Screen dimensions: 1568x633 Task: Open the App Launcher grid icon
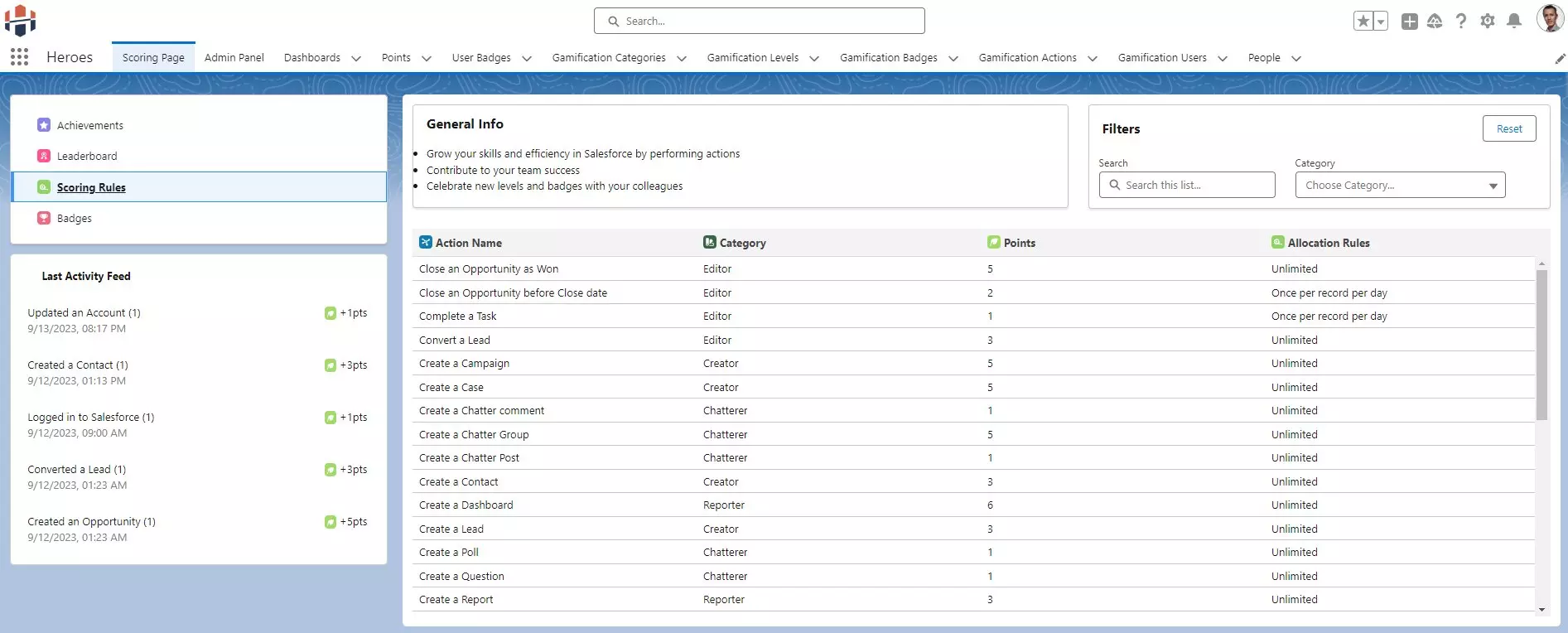pos(19,57)
